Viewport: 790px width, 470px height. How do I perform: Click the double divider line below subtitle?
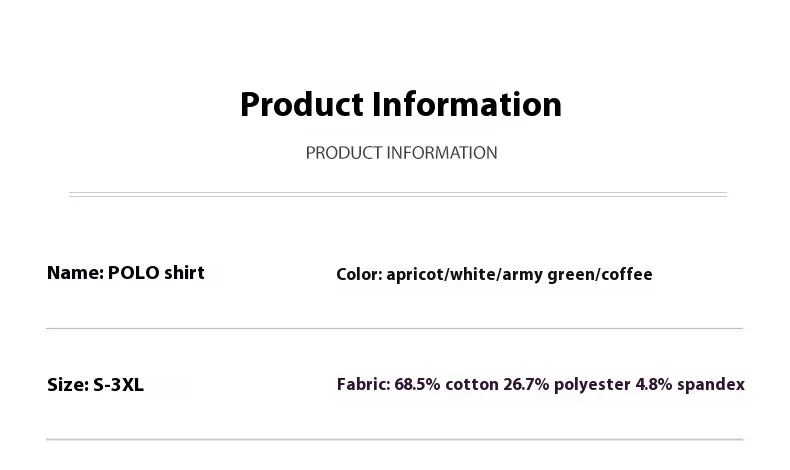[x=397, y=194]
